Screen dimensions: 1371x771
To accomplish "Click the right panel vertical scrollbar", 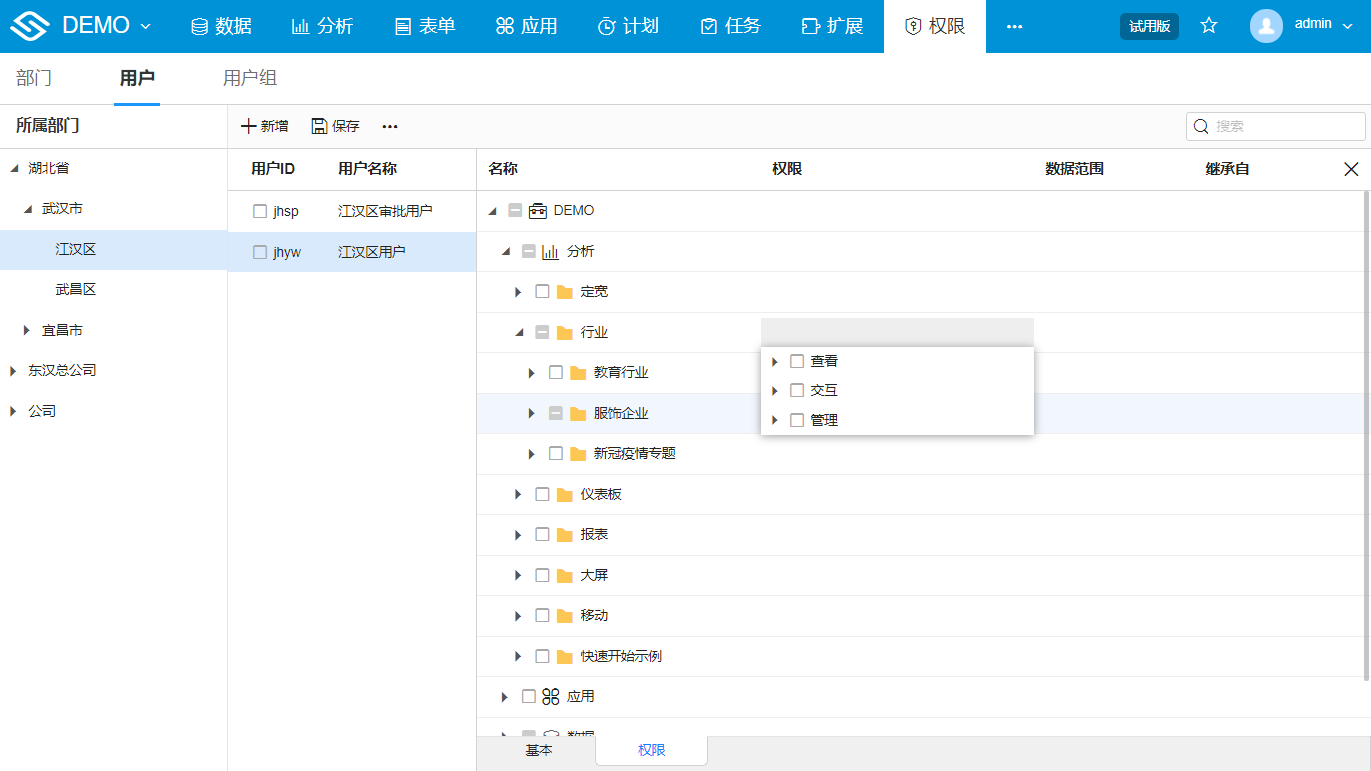I will click(x=1366, y=437).
